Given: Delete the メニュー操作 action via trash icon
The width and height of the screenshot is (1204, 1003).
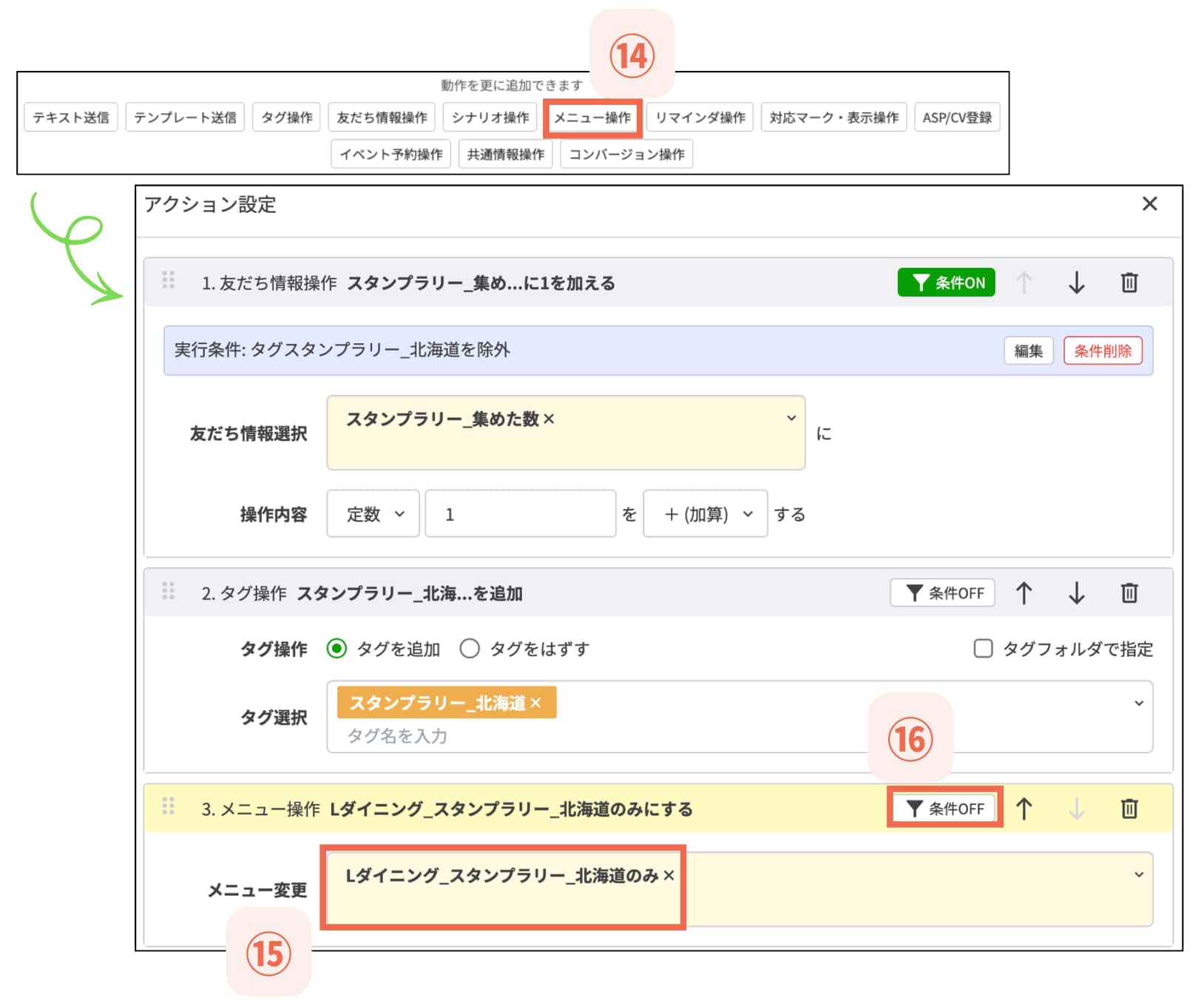Looking at the screenshot, I should pyautogui.click(x=1130, y=808).
